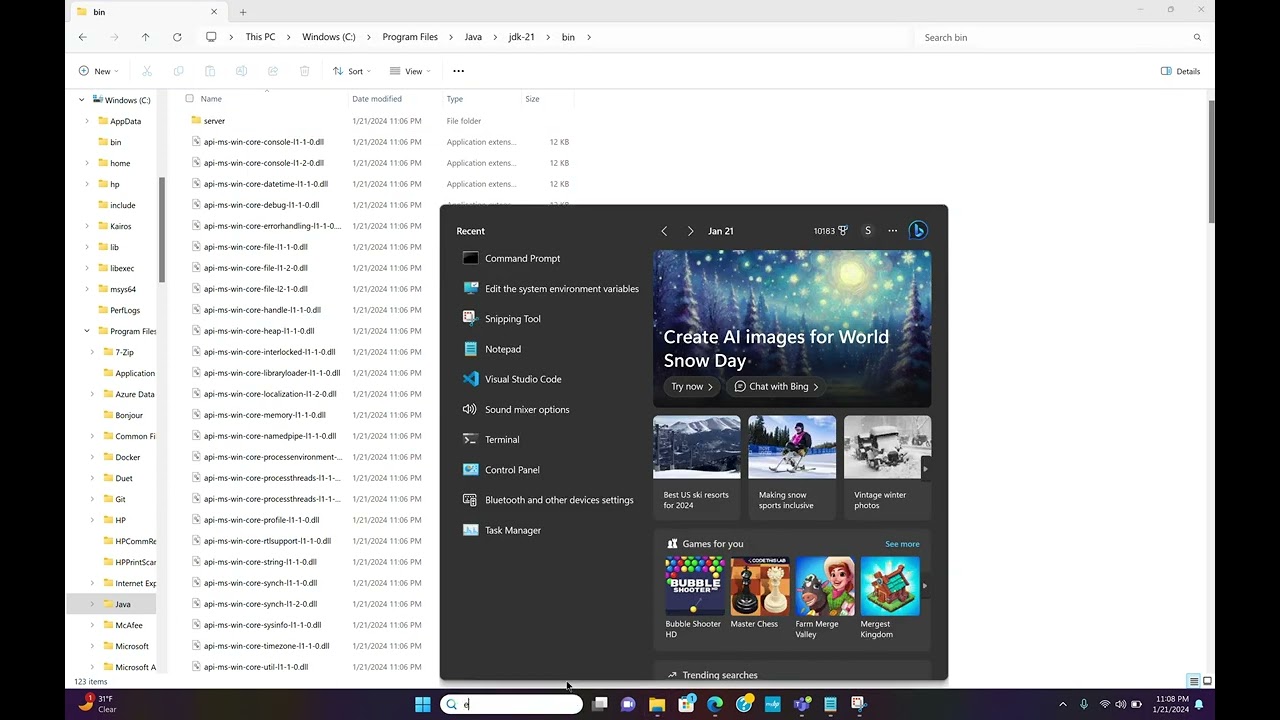
Task: Go to next day in search panel
Action: coord(690,231)
